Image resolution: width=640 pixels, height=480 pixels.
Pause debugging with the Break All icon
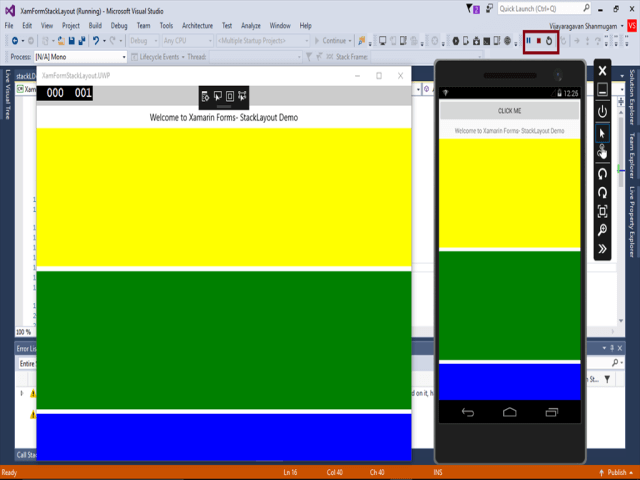pyautogui.click(x=529, y=41)
